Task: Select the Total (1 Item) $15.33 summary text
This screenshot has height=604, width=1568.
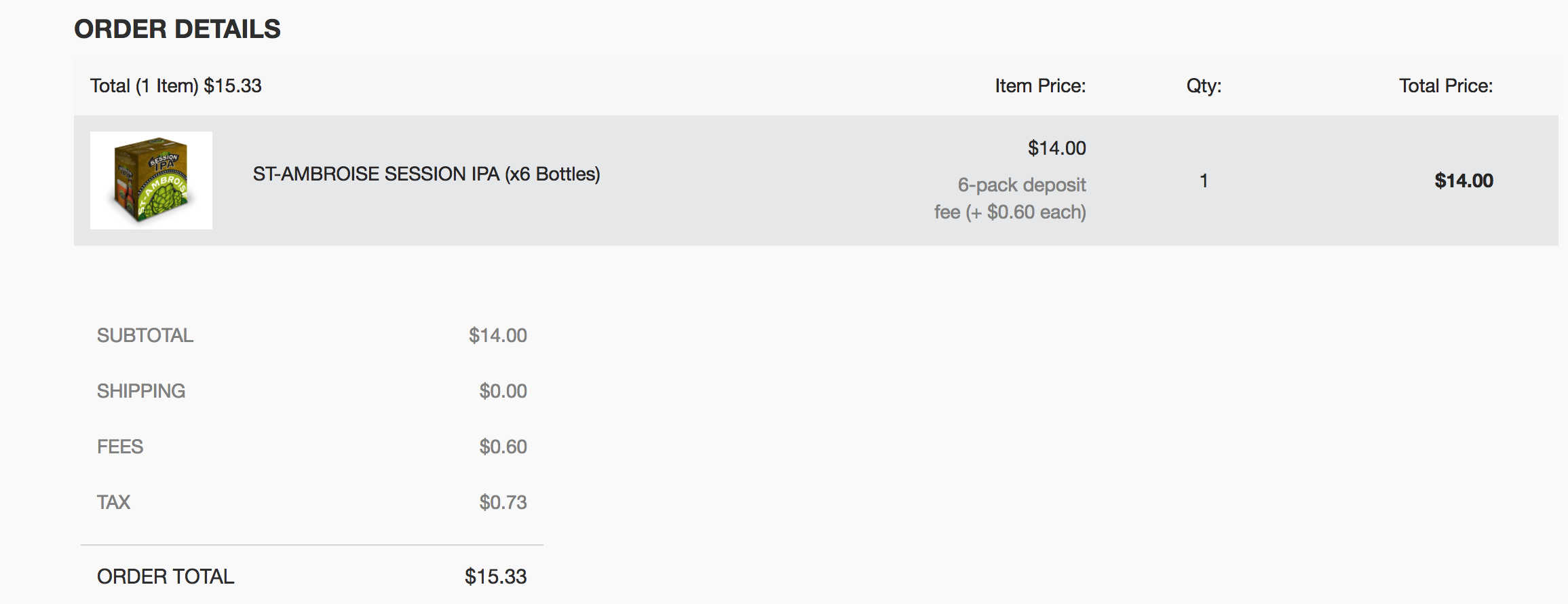Action: (176, 86)
